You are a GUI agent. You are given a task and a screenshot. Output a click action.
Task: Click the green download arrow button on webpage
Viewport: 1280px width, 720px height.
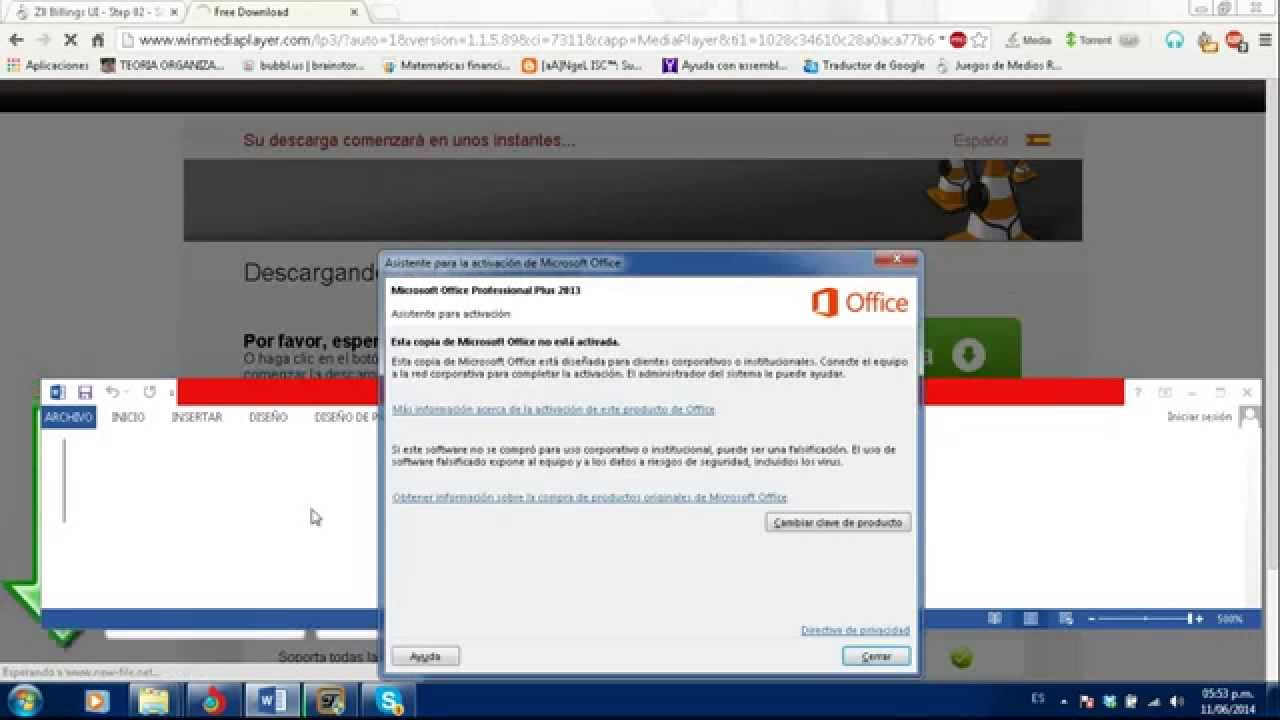click(969, 354)
